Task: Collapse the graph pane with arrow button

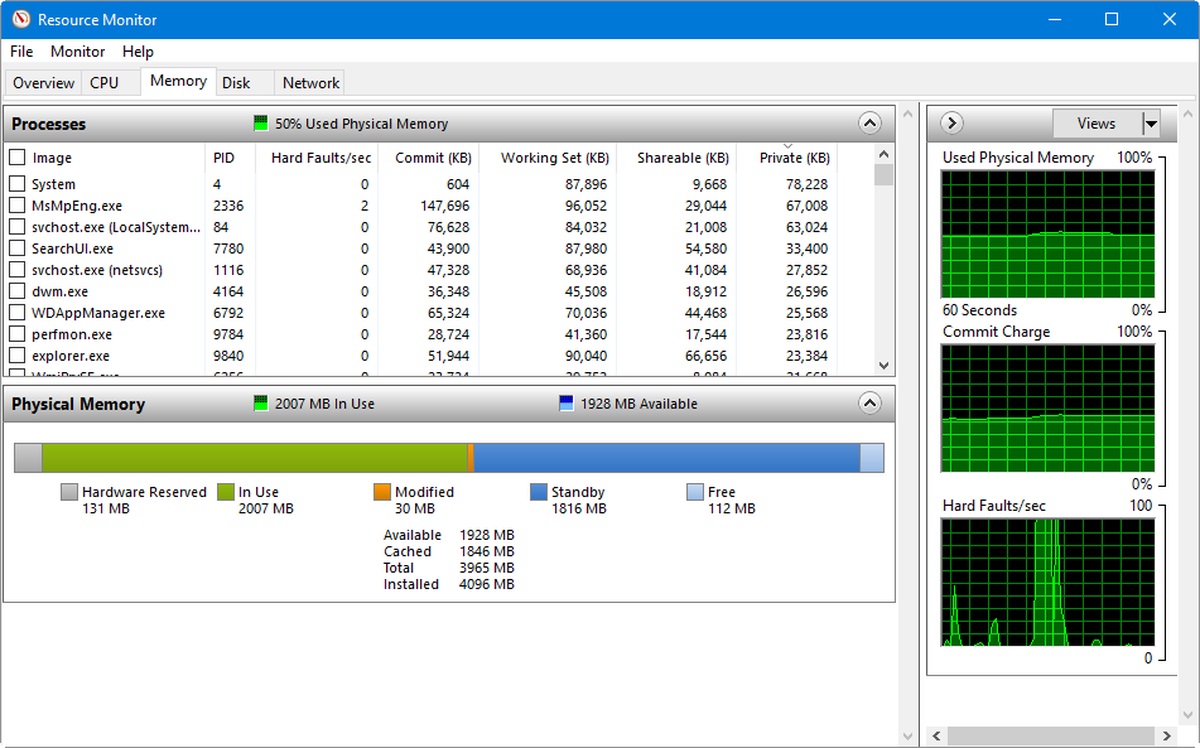Action: coord(952,123)
